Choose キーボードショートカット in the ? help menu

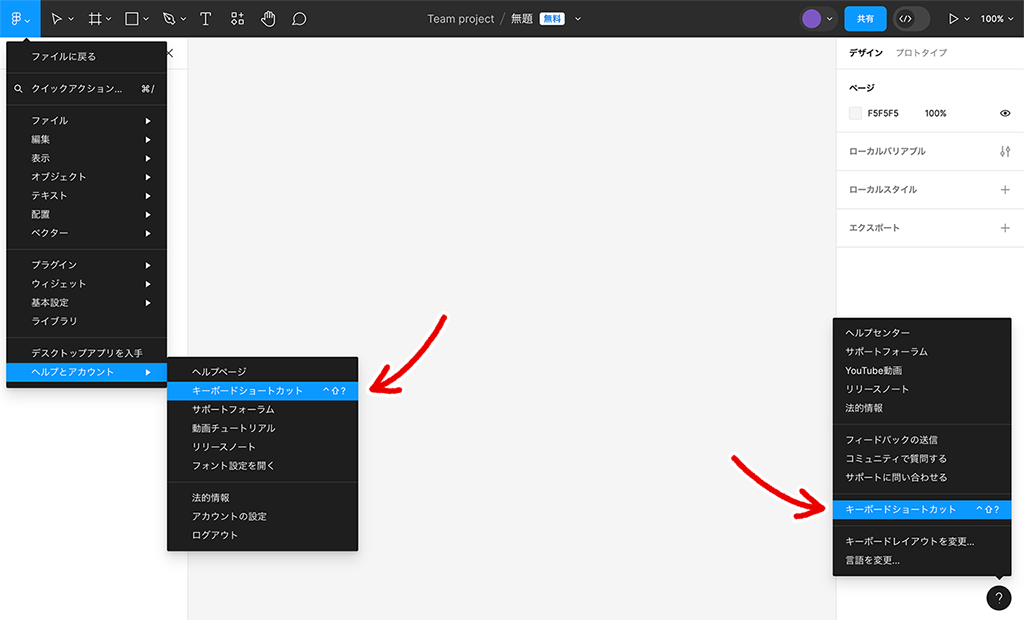tap(921, 510)
